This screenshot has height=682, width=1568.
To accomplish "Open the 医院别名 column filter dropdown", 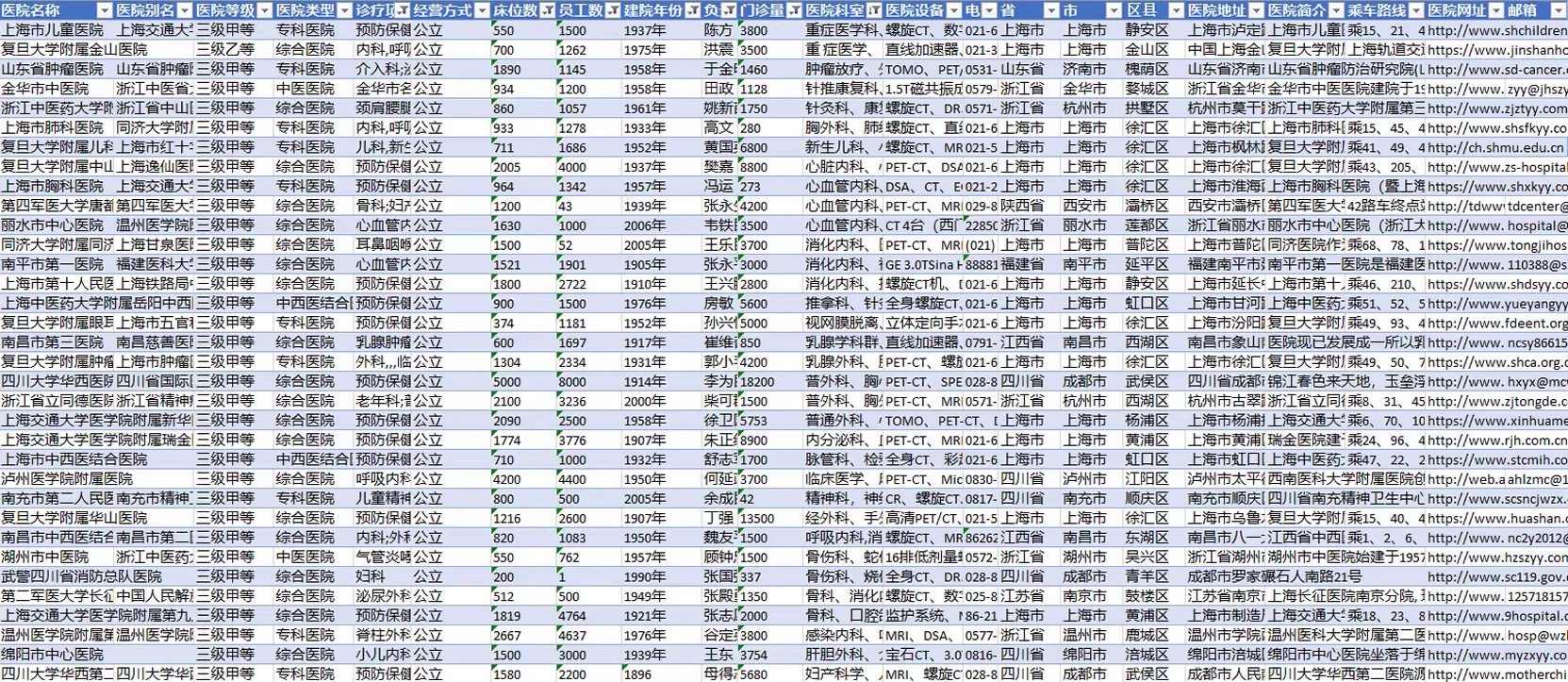I will [x=185, y=10].
